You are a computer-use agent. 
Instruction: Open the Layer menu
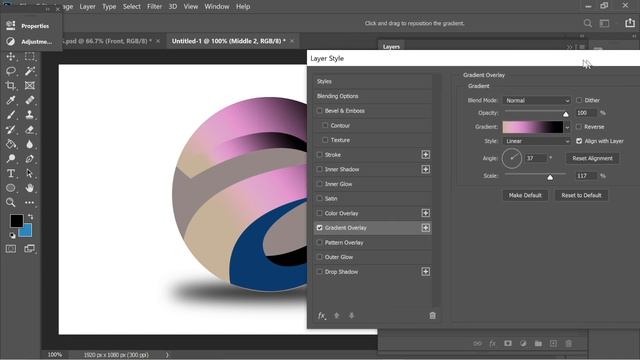click(87, 7)
